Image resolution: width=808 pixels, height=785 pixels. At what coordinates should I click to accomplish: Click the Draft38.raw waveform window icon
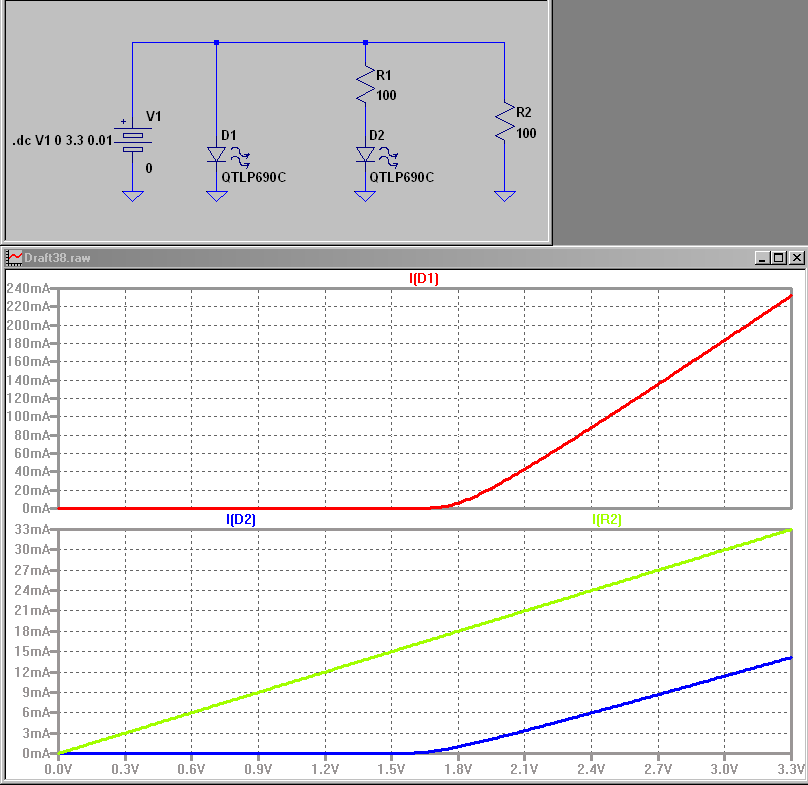point(14,258)
